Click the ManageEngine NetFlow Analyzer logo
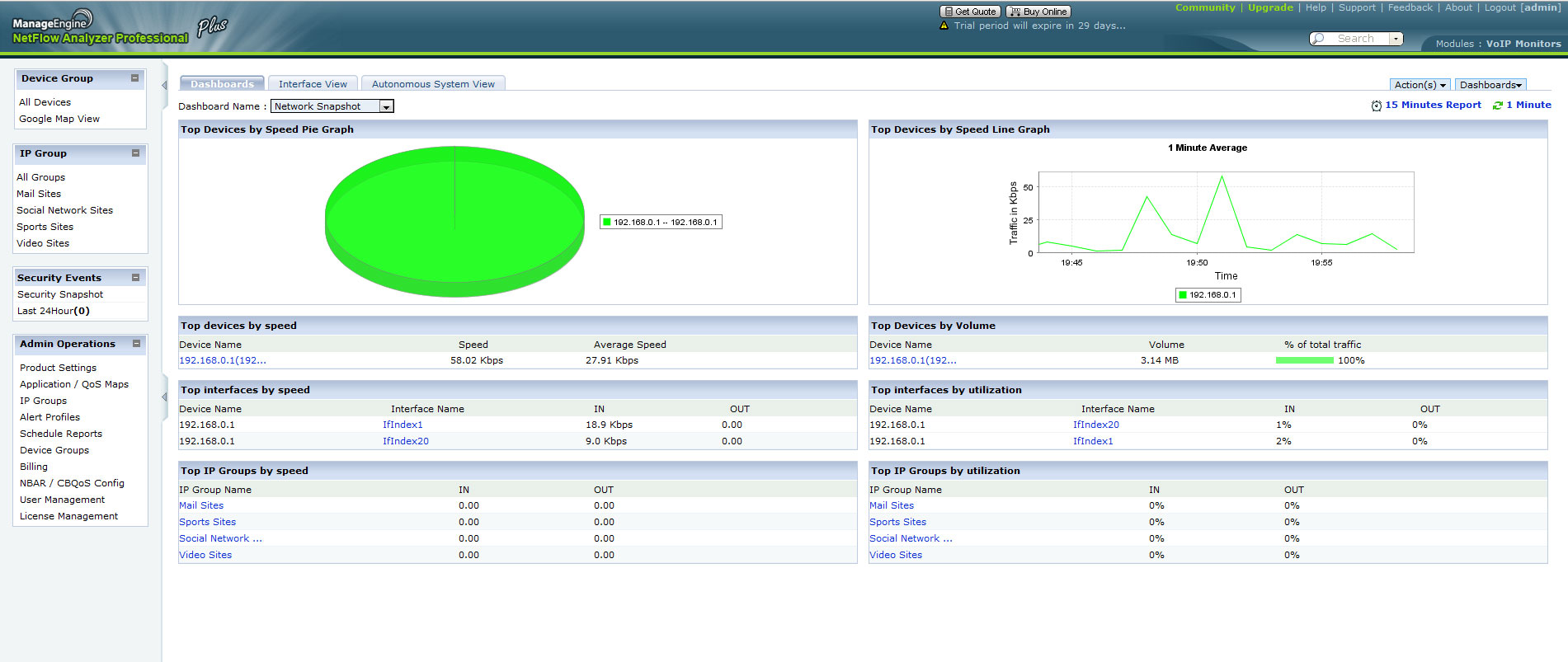This screenshot has width=1568, height=662. (101, 28)
